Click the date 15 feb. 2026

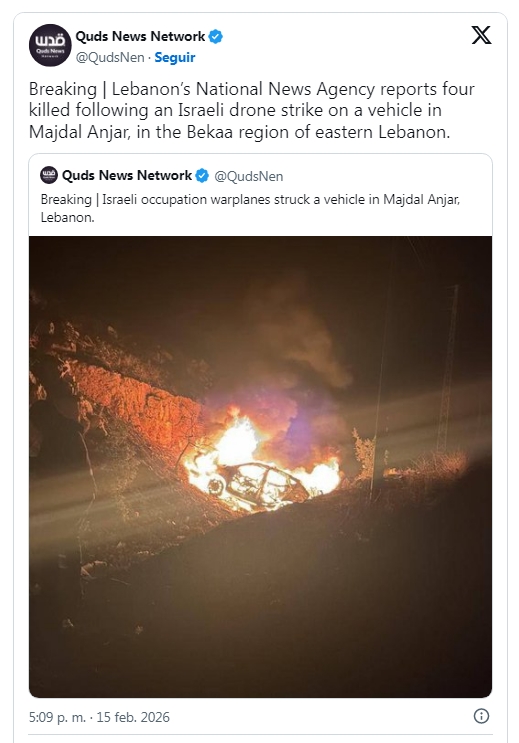point(133,717)
